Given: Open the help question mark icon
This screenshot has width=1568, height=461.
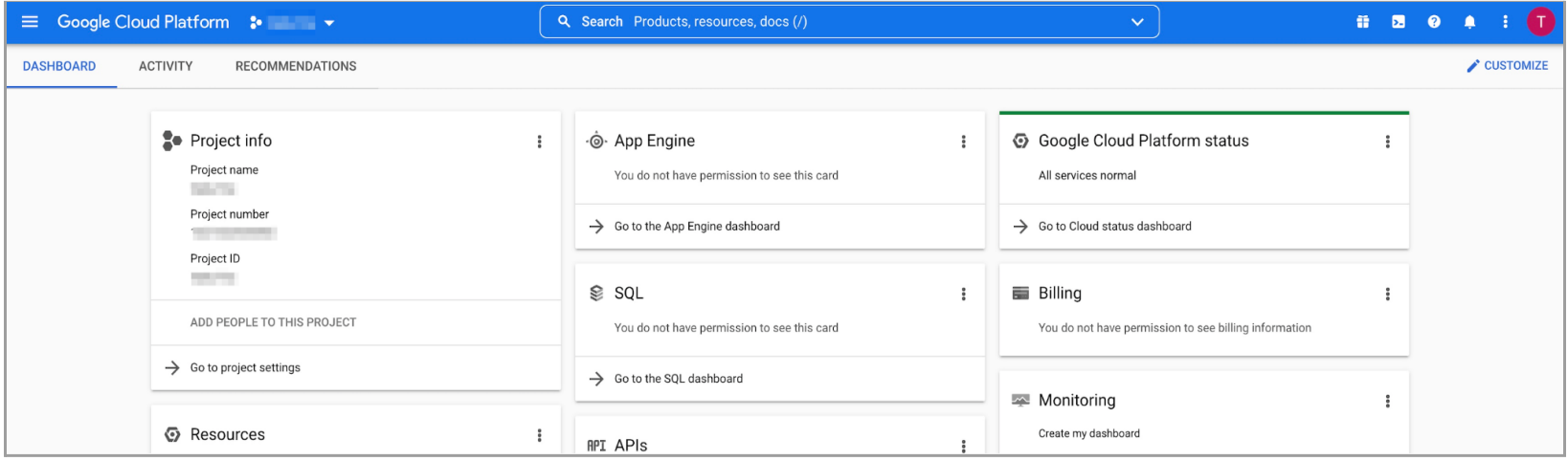Looking at the screenshot, I should coord(1433,22).
